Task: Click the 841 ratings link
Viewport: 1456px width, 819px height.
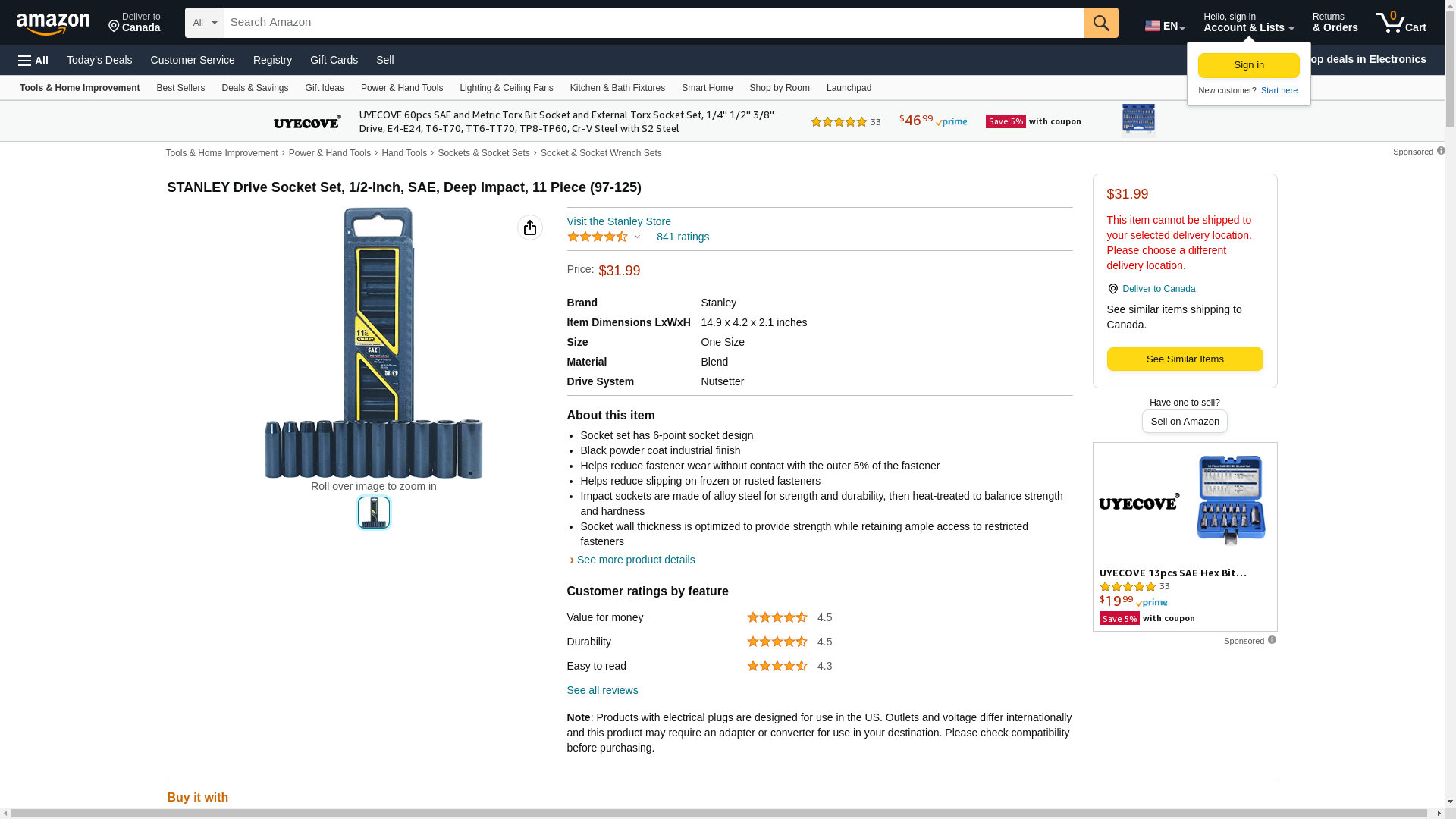Action: click(682, 237)
